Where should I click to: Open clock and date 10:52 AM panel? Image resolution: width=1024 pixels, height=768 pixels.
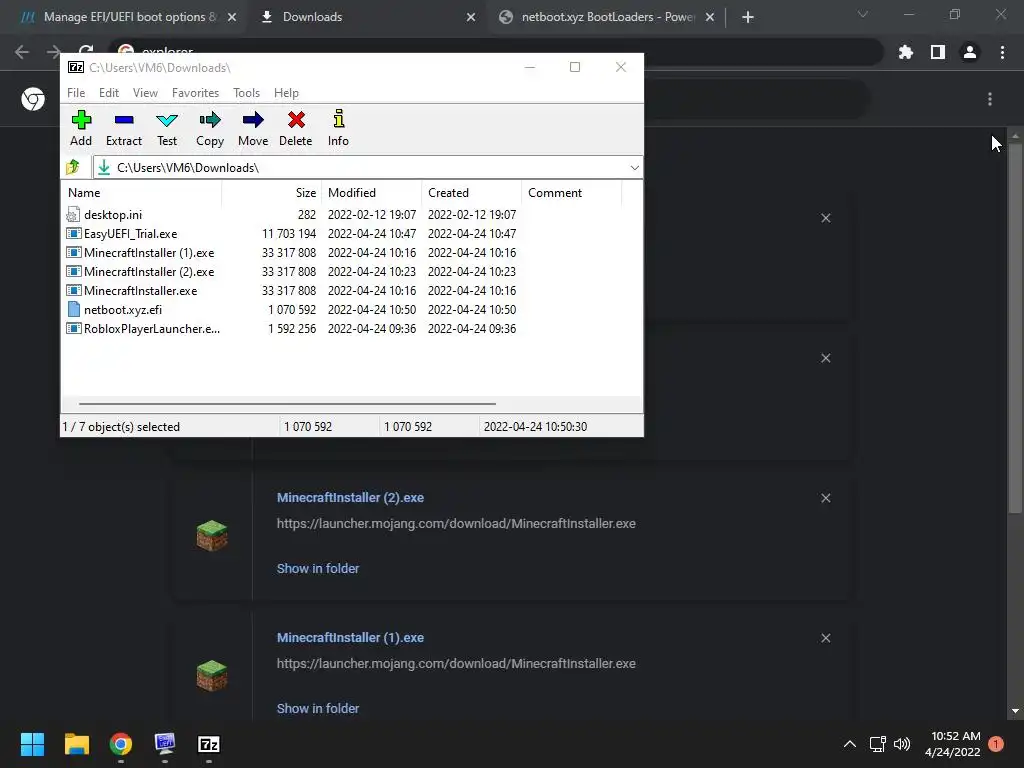[953, 744]
